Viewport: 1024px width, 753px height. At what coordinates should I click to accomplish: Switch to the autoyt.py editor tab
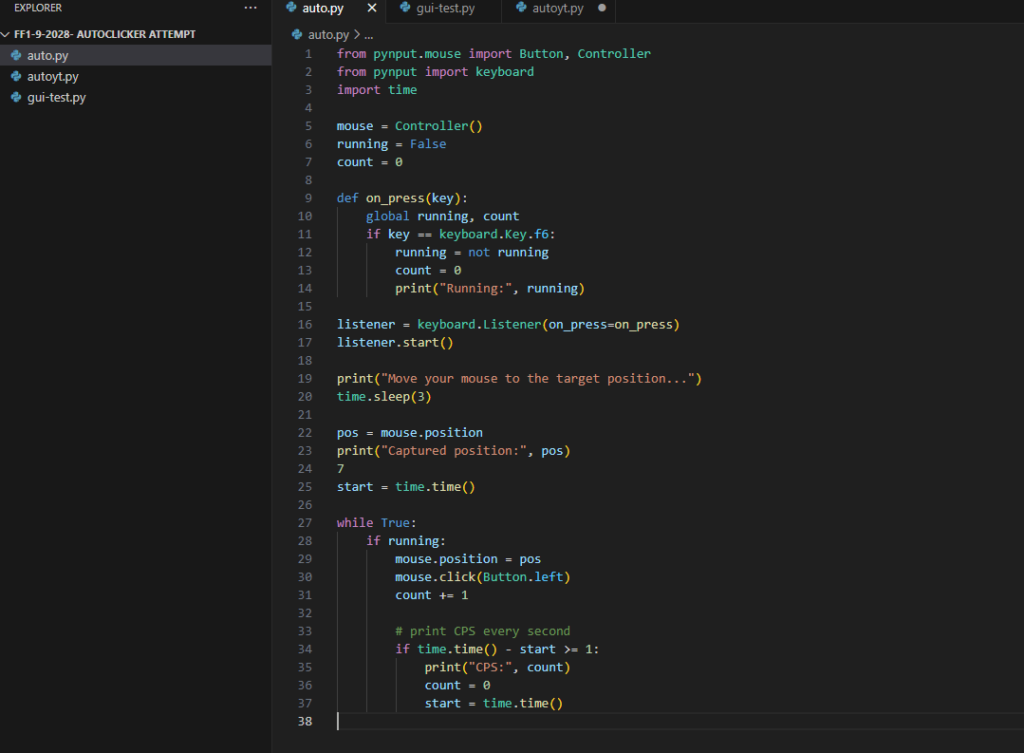click(557, 9)
